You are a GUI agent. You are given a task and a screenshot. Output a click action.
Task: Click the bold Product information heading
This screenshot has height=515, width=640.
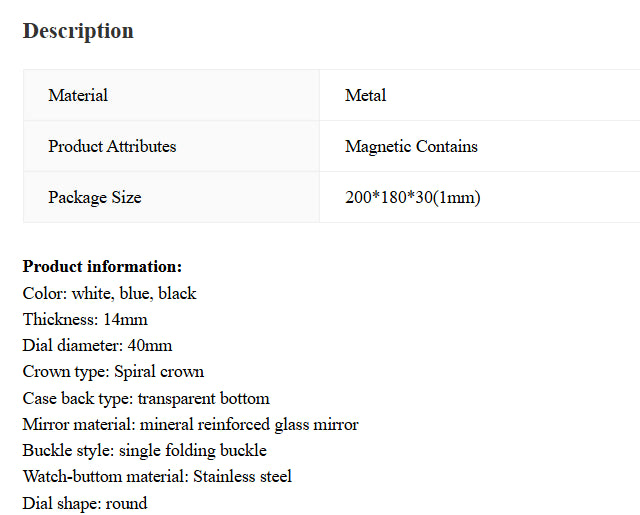coord(102,267)
